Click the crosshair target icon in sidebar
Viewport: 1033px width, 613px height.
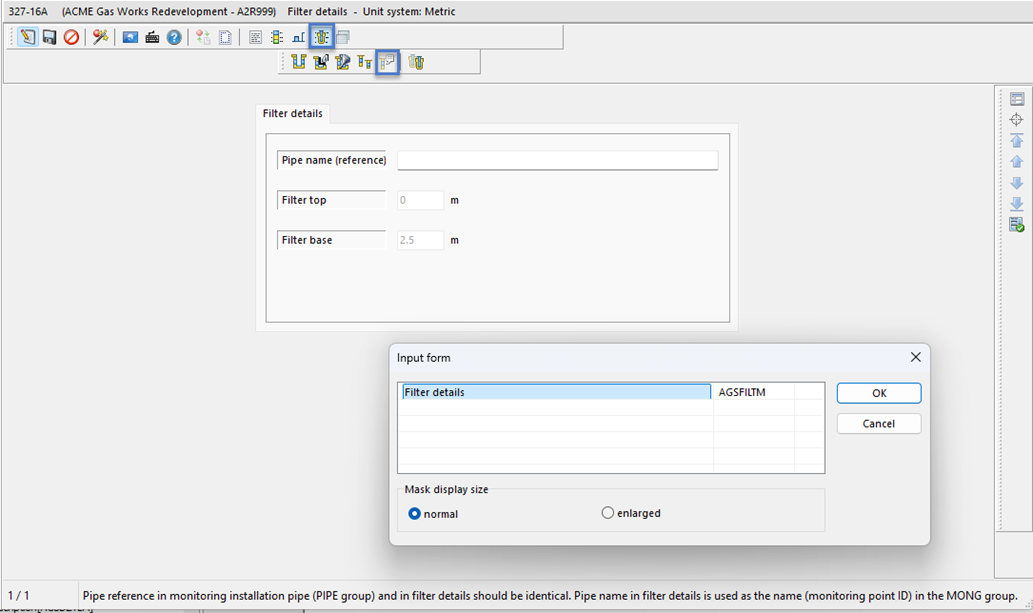tap(1016, 120)
